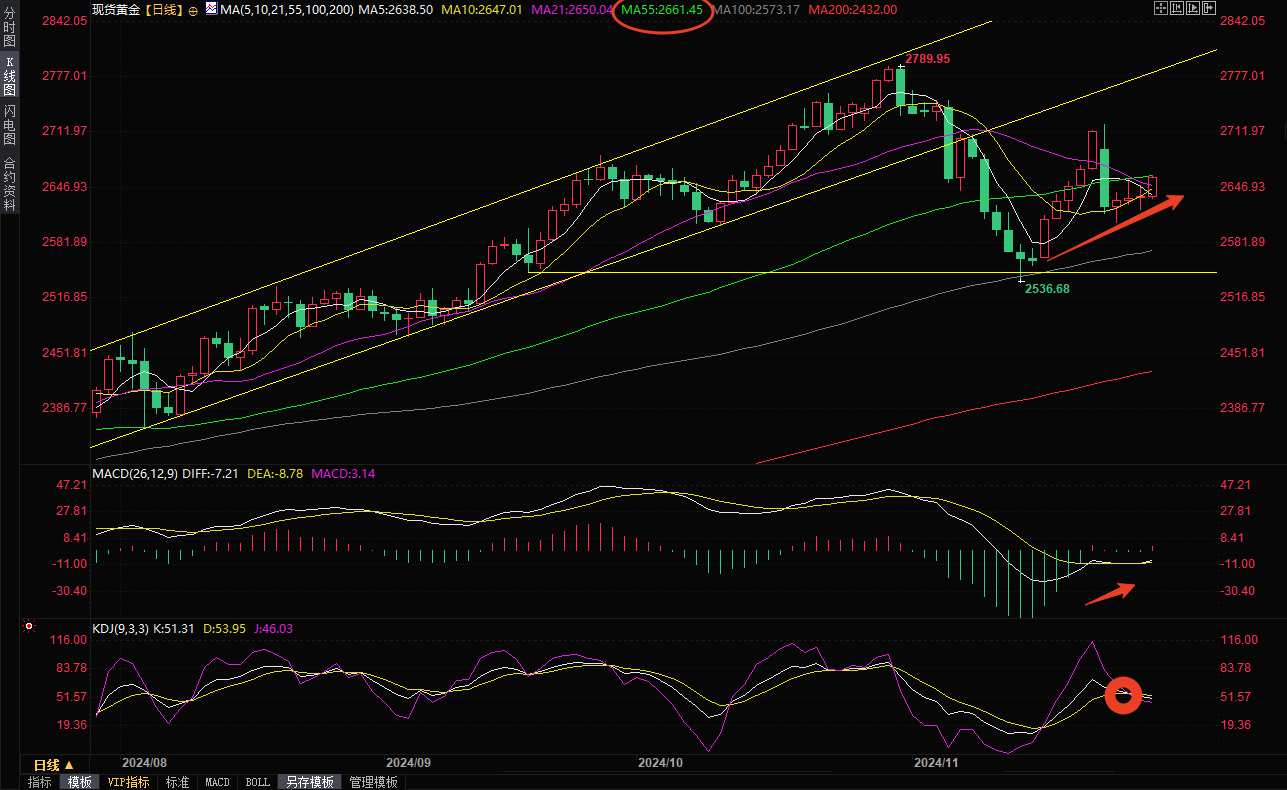Open 合约资料 side tab
The image size is (1287, 790).
pyautogui.click(x=9, y=183)
